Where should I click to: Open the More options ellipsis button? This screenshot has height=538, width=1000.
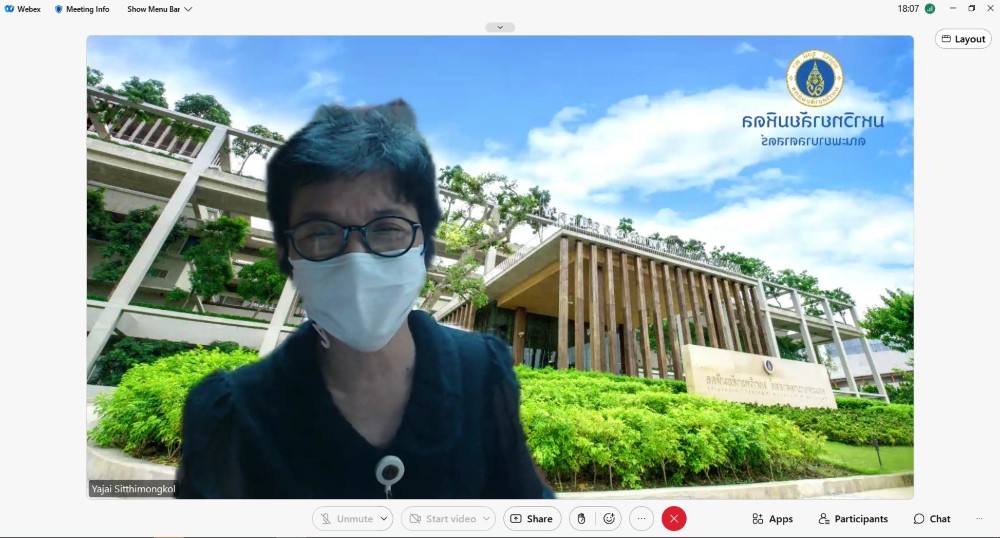(x=641, y=519)
